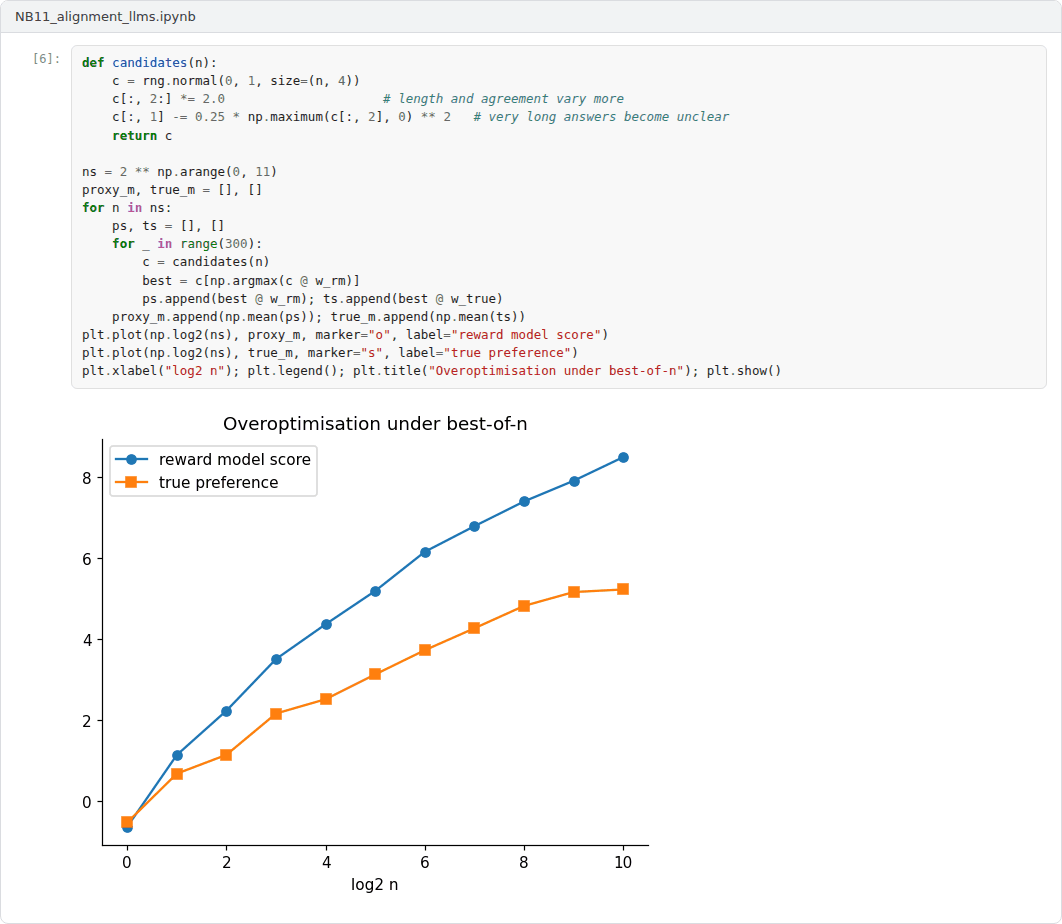Click the 'for _ in range(300):' line

187,243
